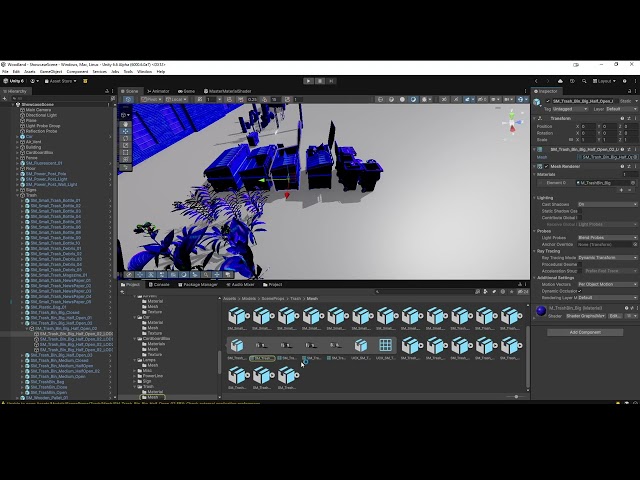Open the Console tab
Viewport: 640px width, 480px height.
[x=159, y=284]
